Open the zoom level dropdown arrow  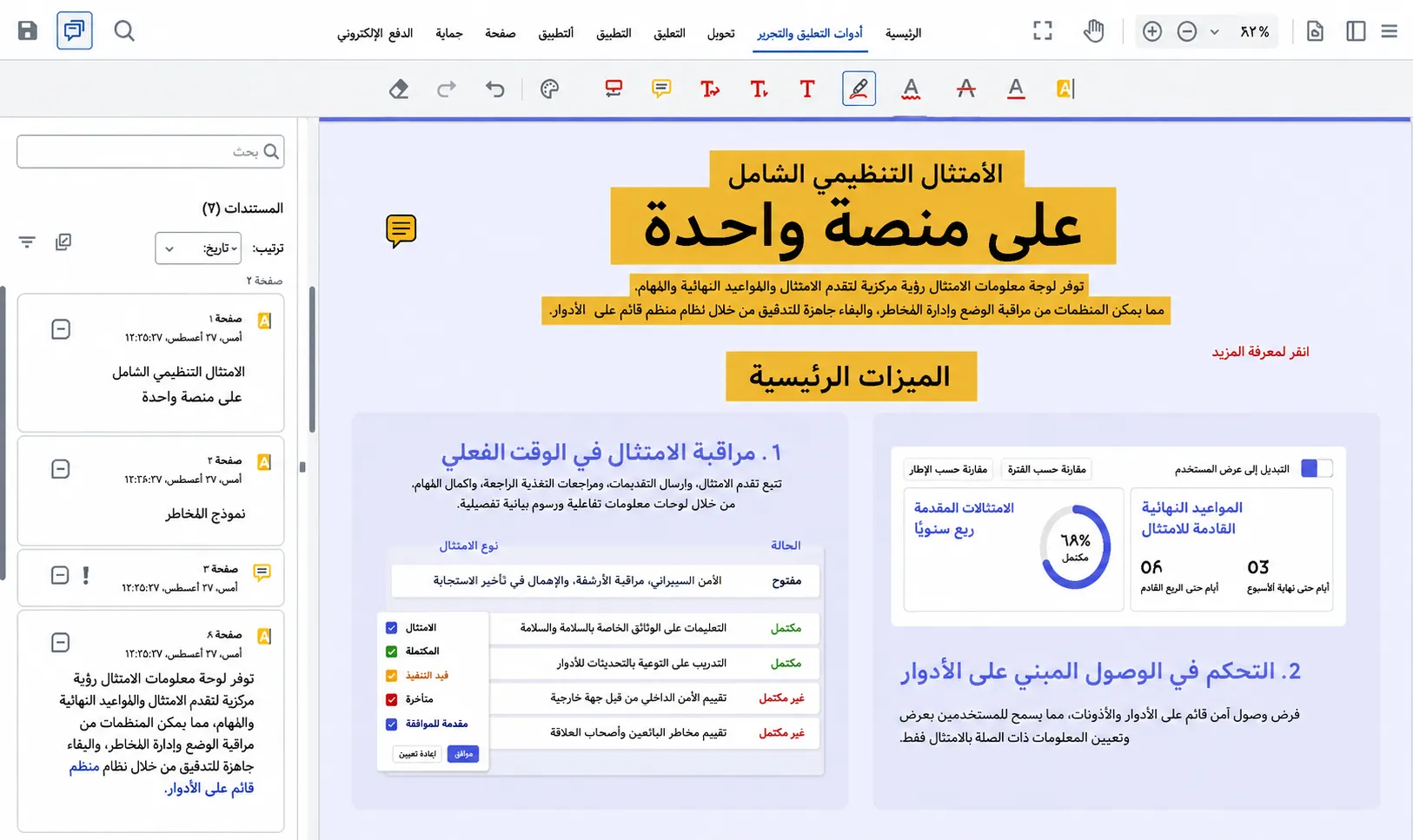point(1215,32)
